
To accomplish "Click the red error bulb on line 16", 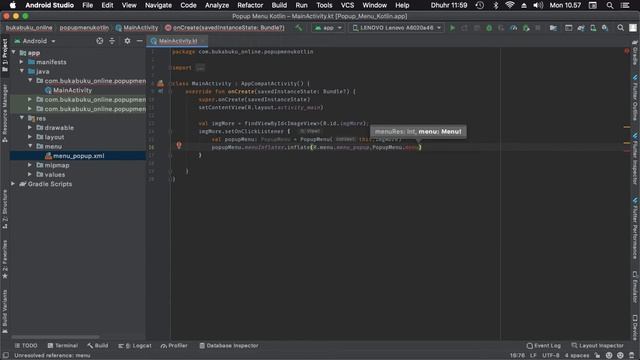I will (179, 145).
